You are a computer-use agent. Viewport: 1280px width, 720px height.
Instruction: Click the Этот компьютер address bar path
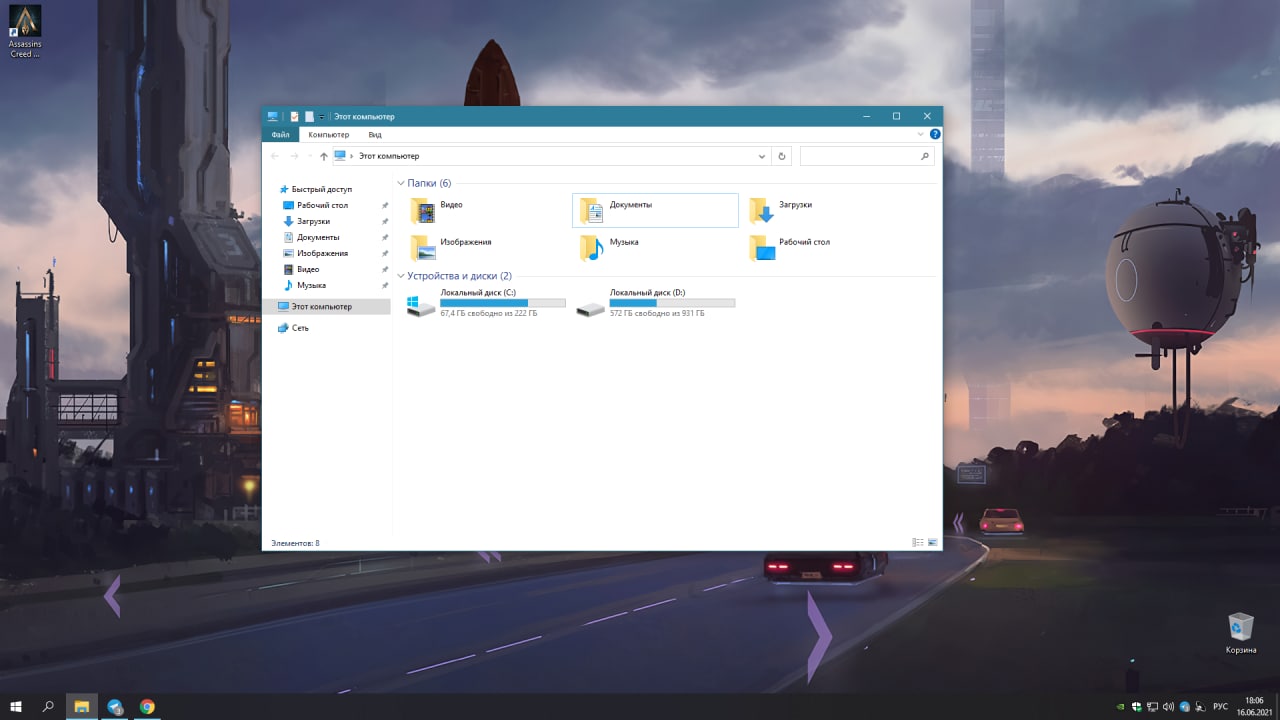(389, 156)
